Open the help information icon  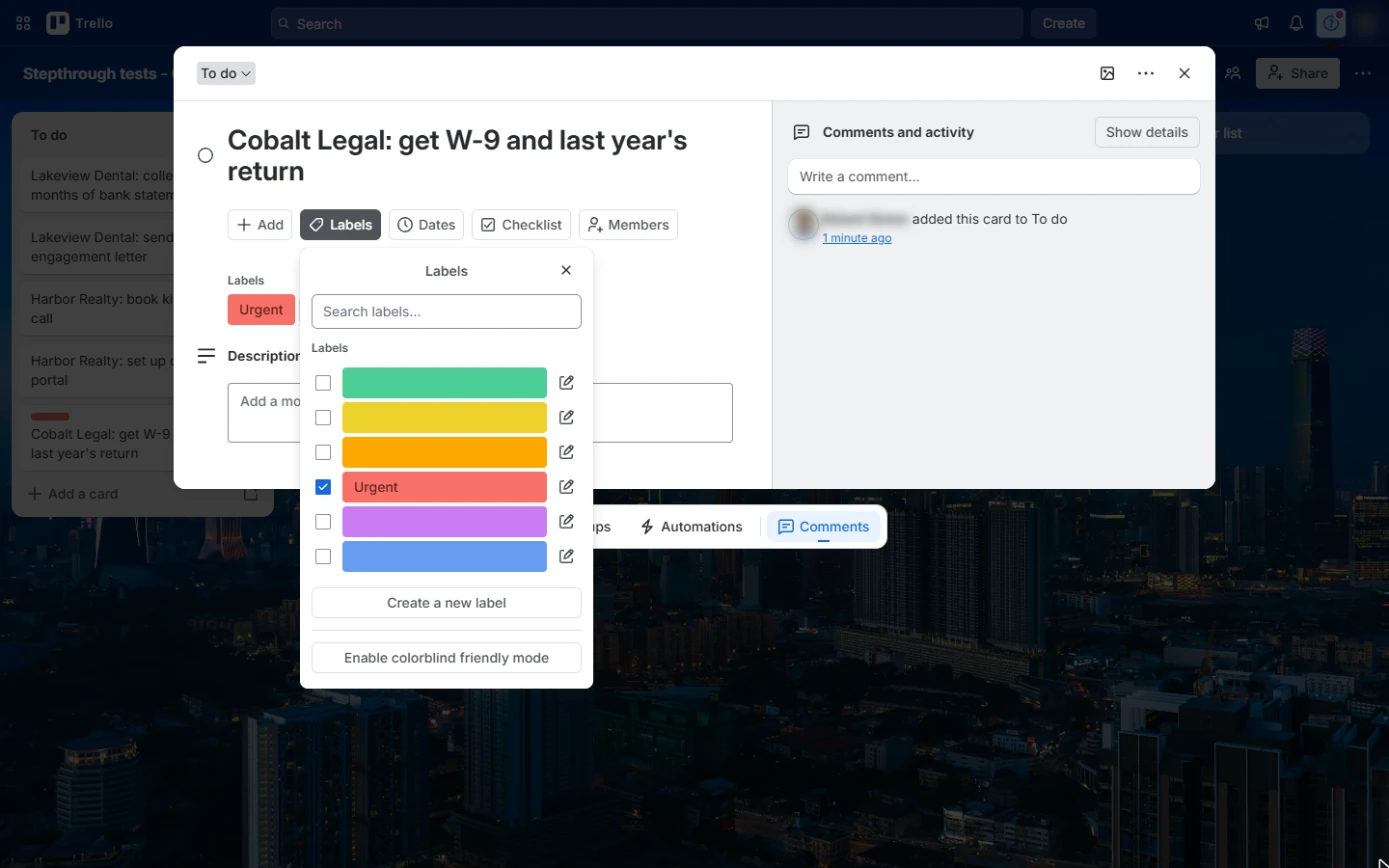[x=1330, y=23]
